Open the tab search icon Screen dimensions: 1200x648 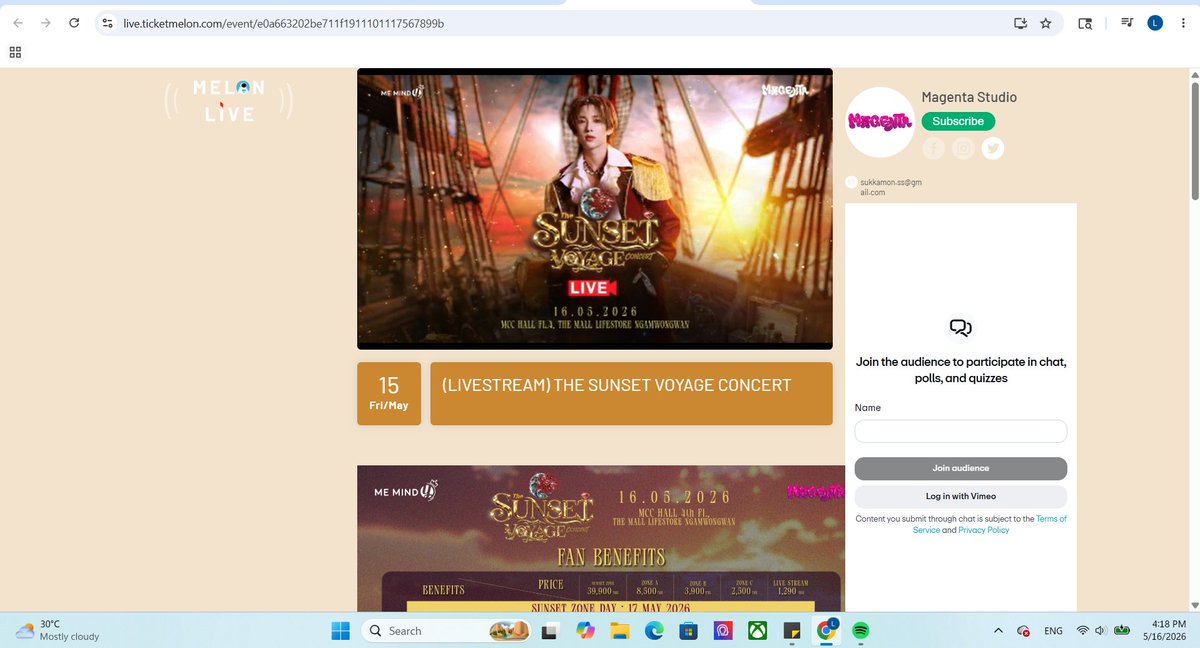pyautogui.click(x=1085, y=23)
